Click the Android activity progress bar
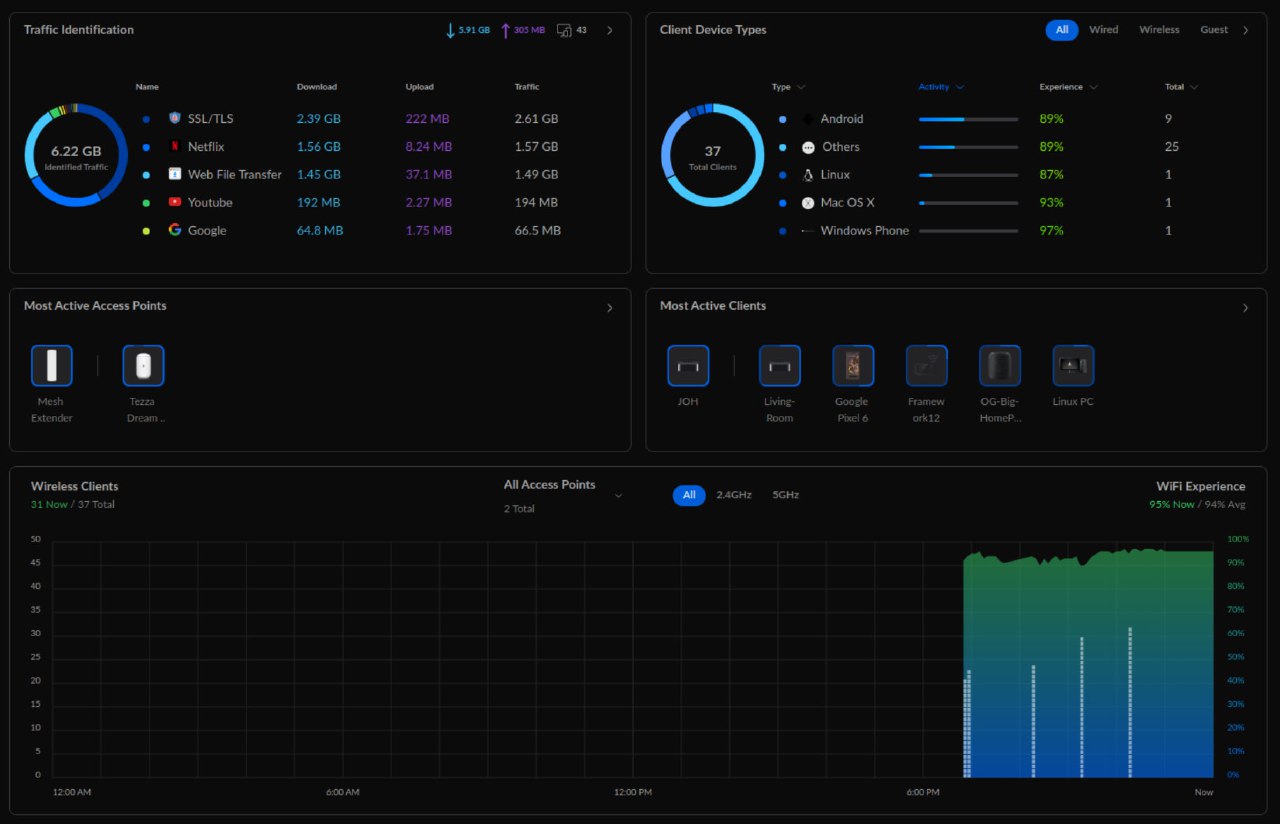The width and height of the screenshot is (1280, 824). [x=968, y=119]
